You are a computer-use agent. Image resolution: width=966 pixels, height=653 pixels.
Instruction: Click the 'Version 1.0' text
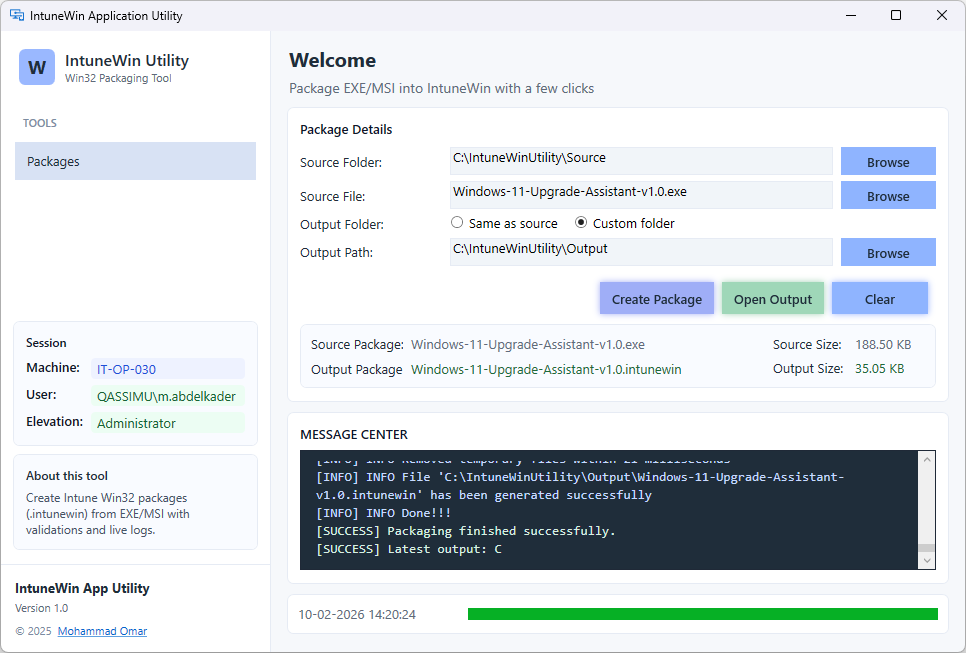coord(42,608)
